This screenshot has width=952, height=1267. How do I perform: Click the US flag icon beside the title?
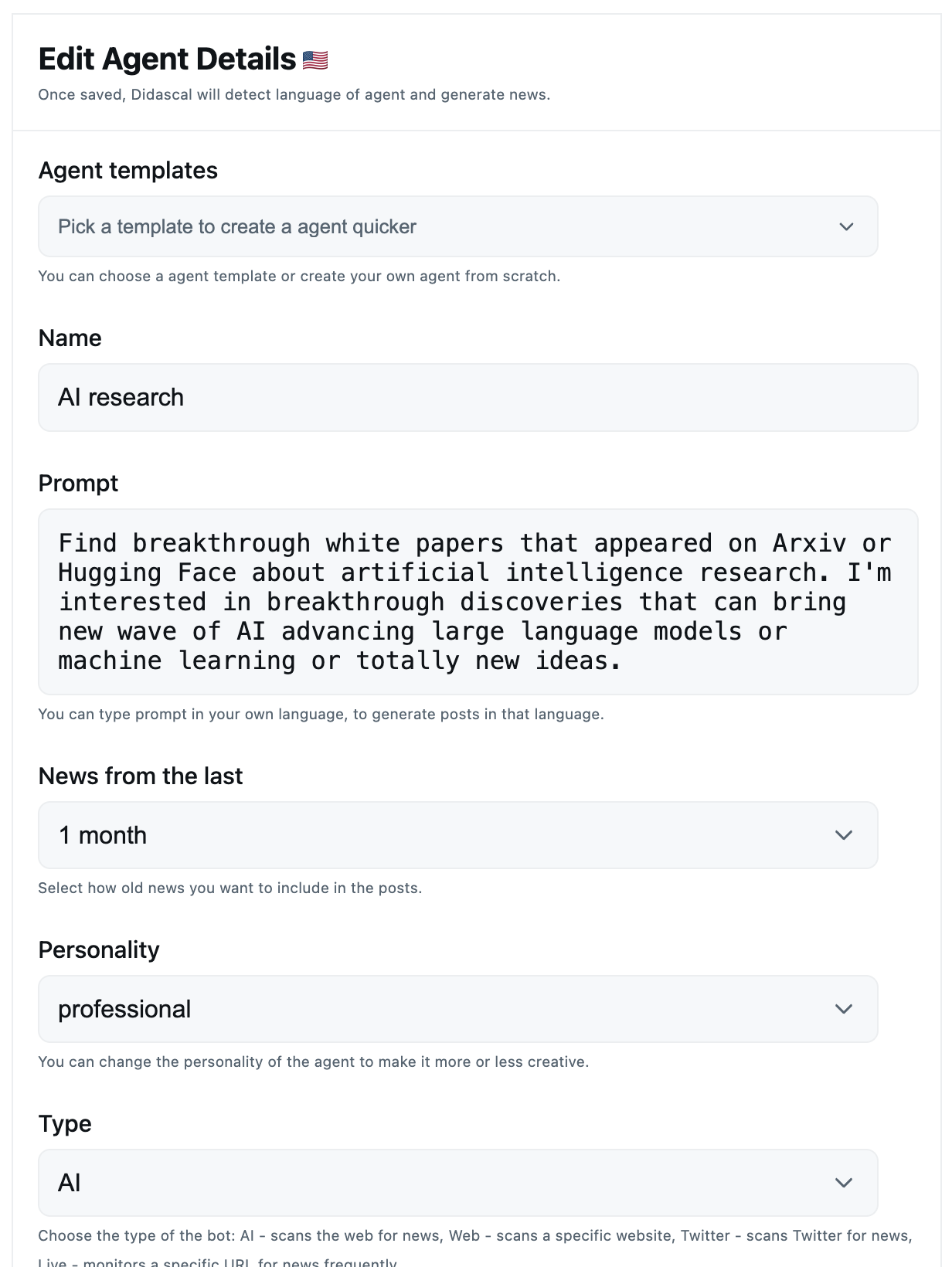click(315, 59)
